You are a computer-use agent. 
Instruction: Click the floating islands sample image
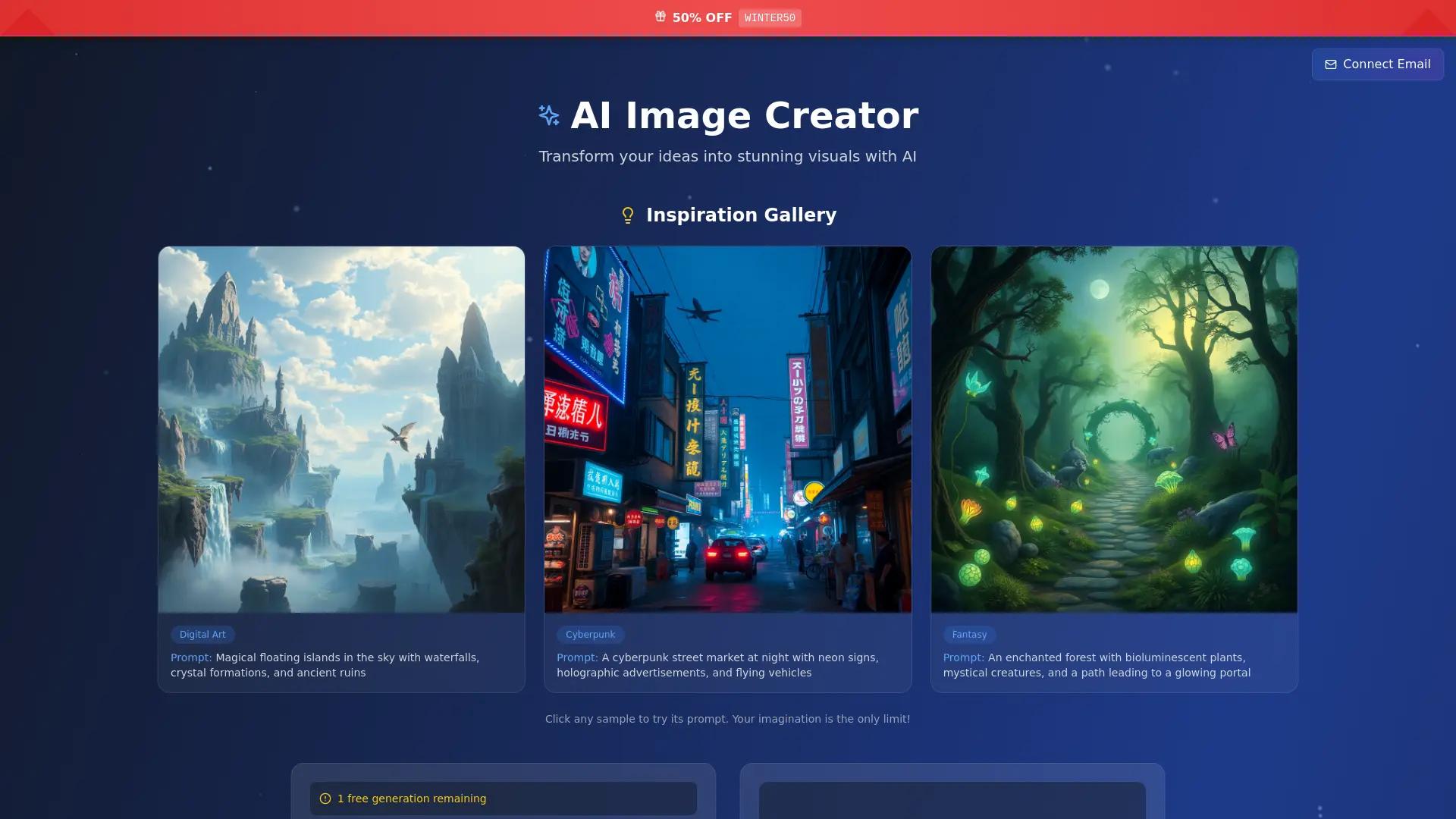click(x=340, y=429)
